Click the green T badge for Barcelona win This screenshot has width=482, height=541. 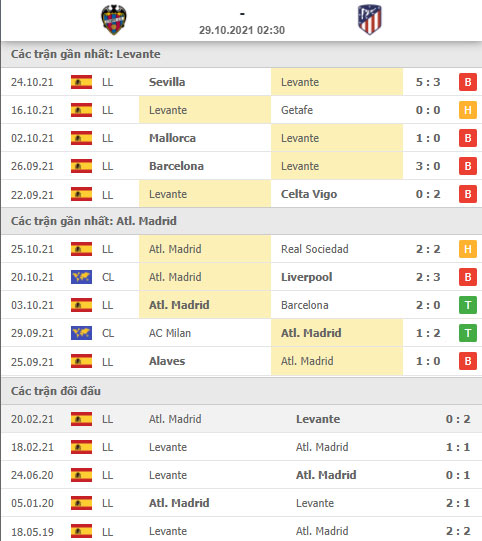coord(468,305)
